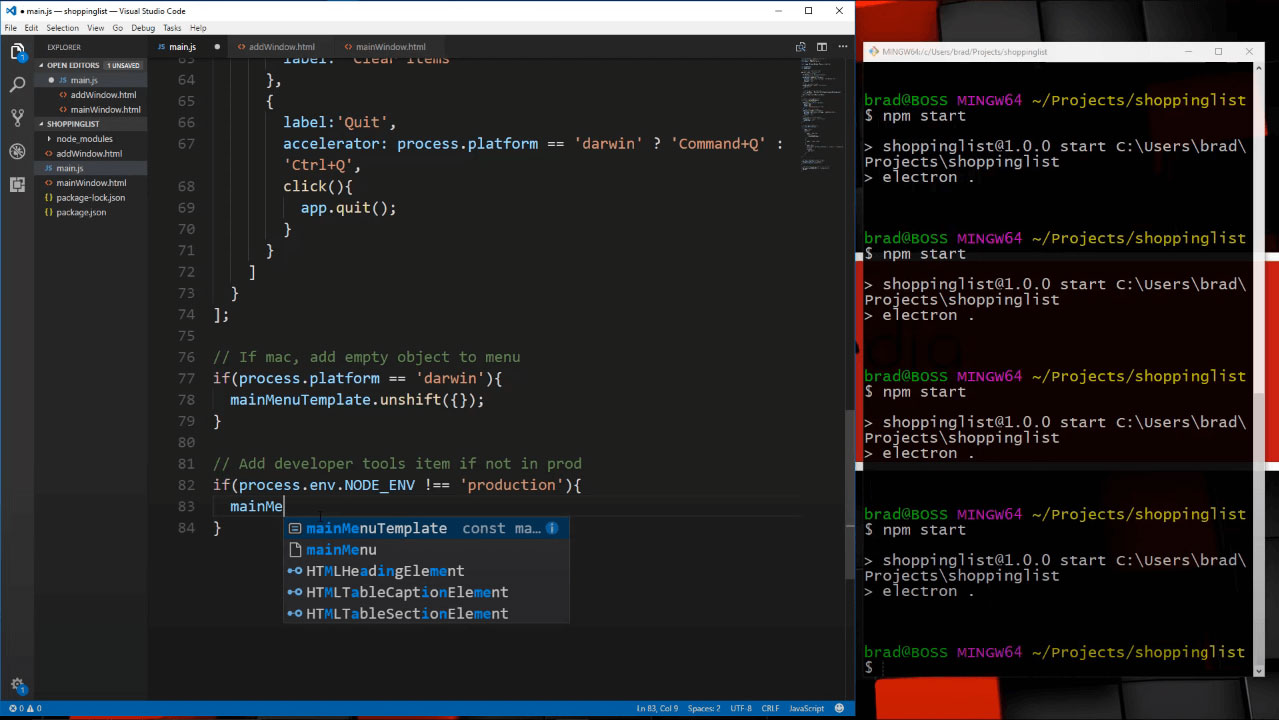Change the JavaScript language mode
This screenshot has width=1279, height=720.
coord(806,708)
